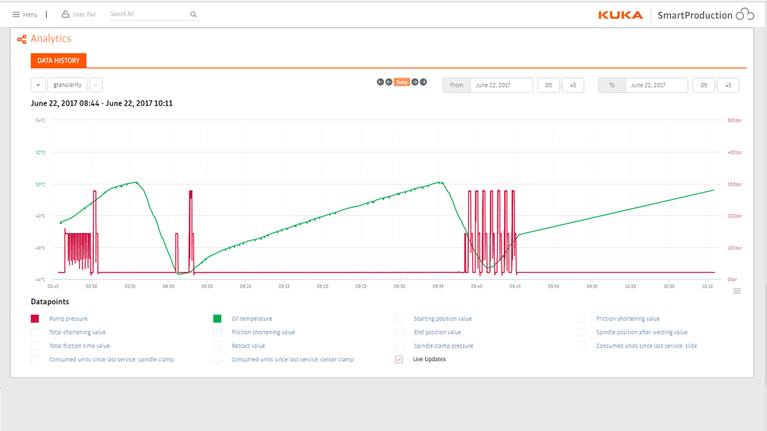Jump to latest data with last arrow
The width and height of the screenshot is (767, 431).
424,82
